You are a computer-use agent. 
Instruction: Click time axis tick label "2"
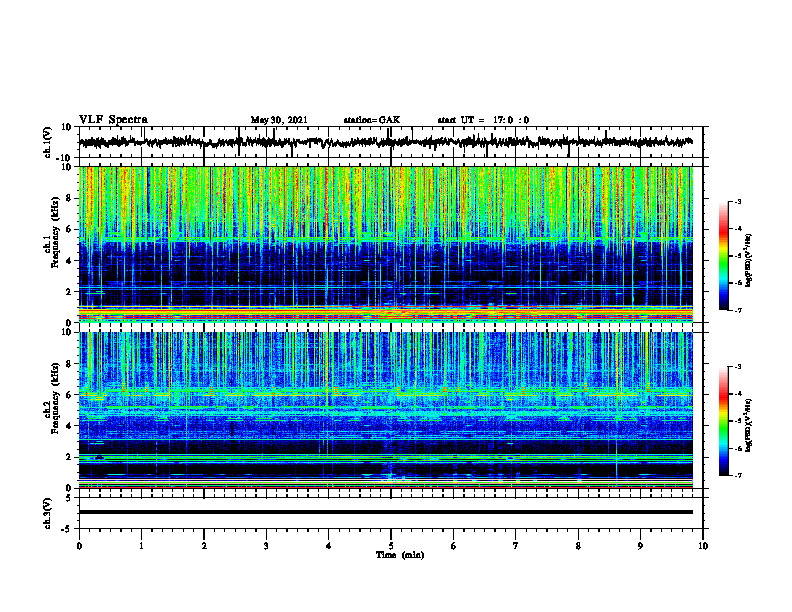204,546
